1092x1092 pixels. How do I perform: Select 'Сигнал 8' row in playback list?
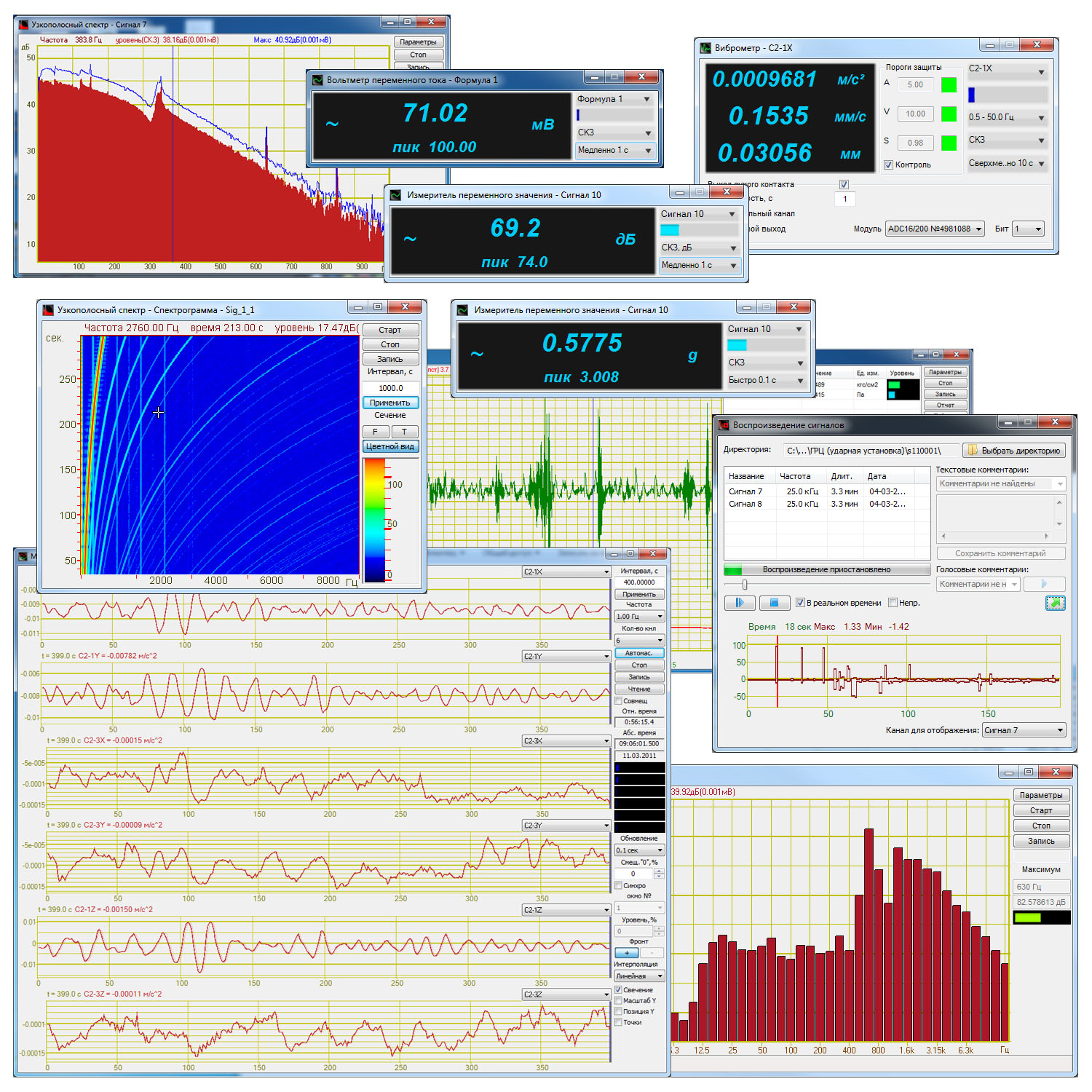[828, 504]
